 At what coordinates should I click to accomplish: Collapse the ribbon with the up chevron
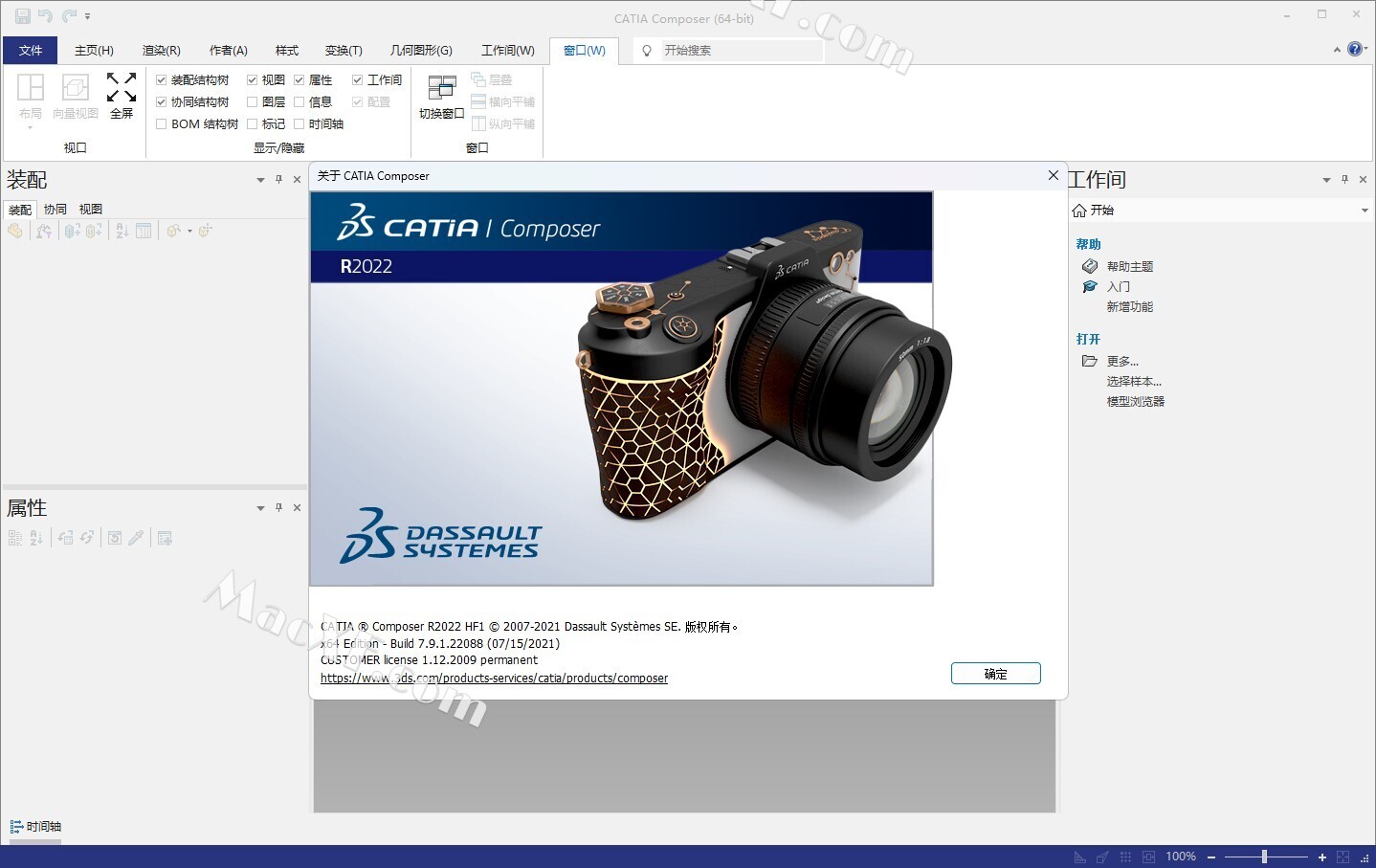[x=1337, y=50]
